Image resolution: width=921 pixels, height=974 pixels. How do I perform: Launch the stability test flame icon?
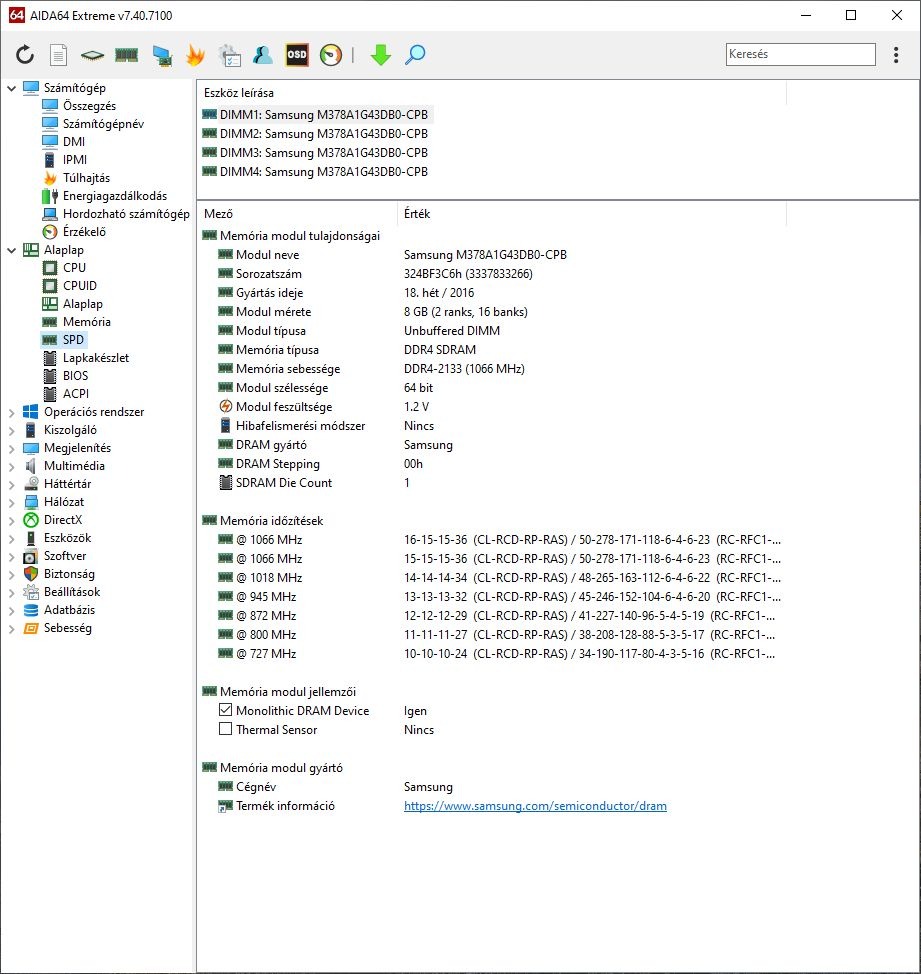pos(196,55)
